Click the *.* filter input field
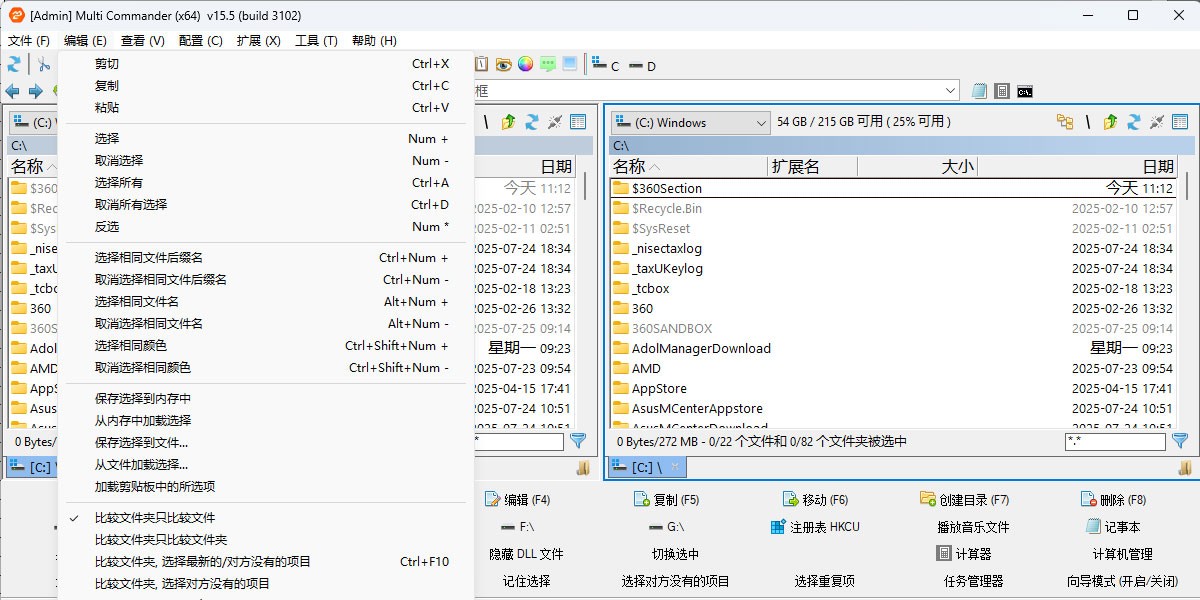1200x600 pixels. [x=1115, y=441]
